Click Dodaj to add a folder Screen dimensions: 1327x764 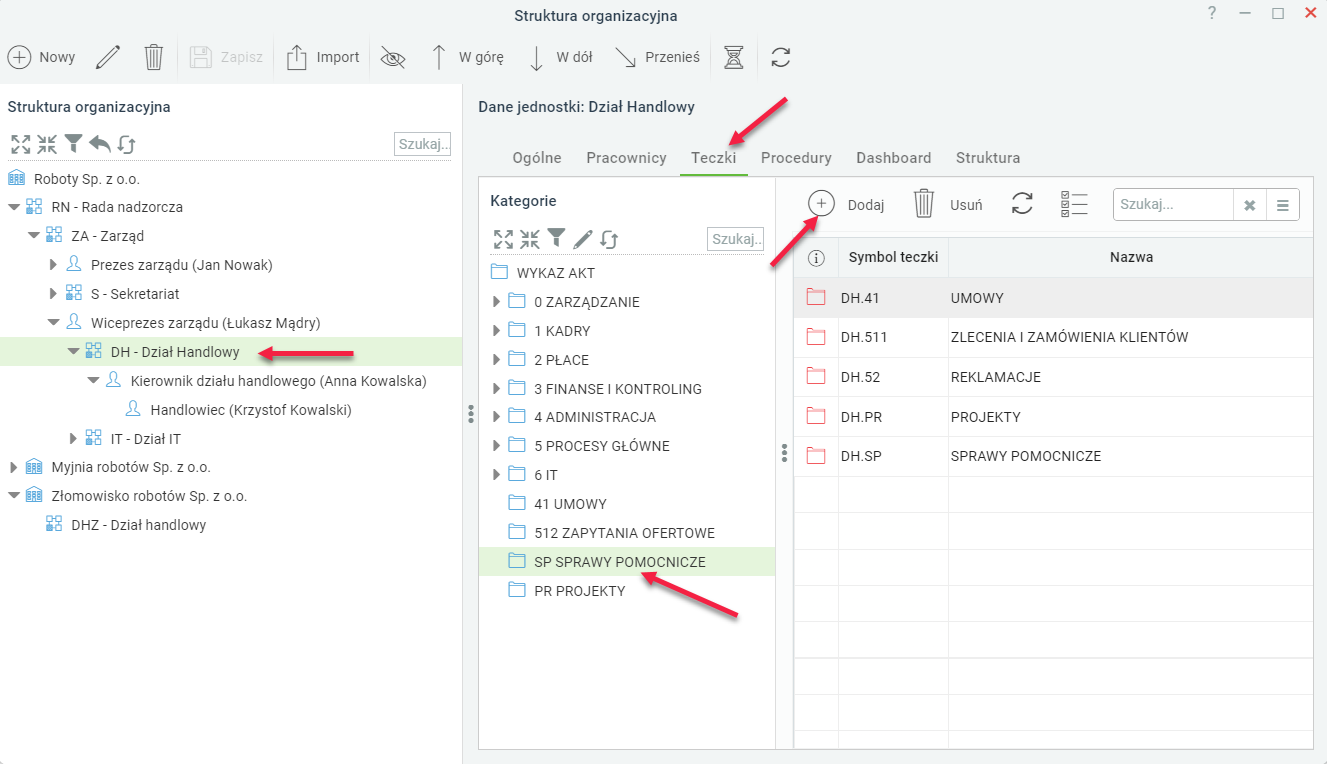pos(846,204)
